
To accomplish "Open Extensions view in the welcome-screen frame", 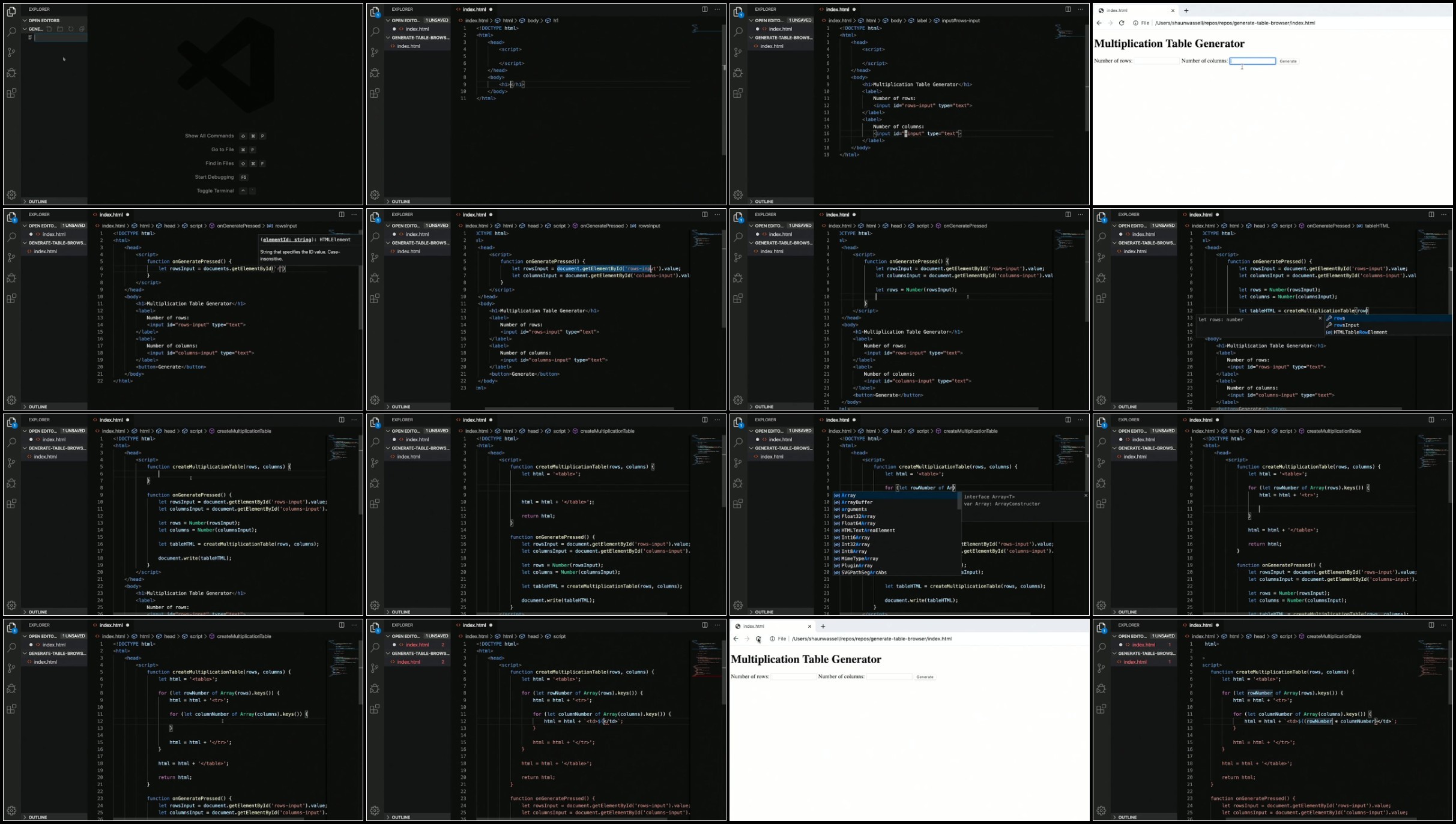I will [11, 93].
